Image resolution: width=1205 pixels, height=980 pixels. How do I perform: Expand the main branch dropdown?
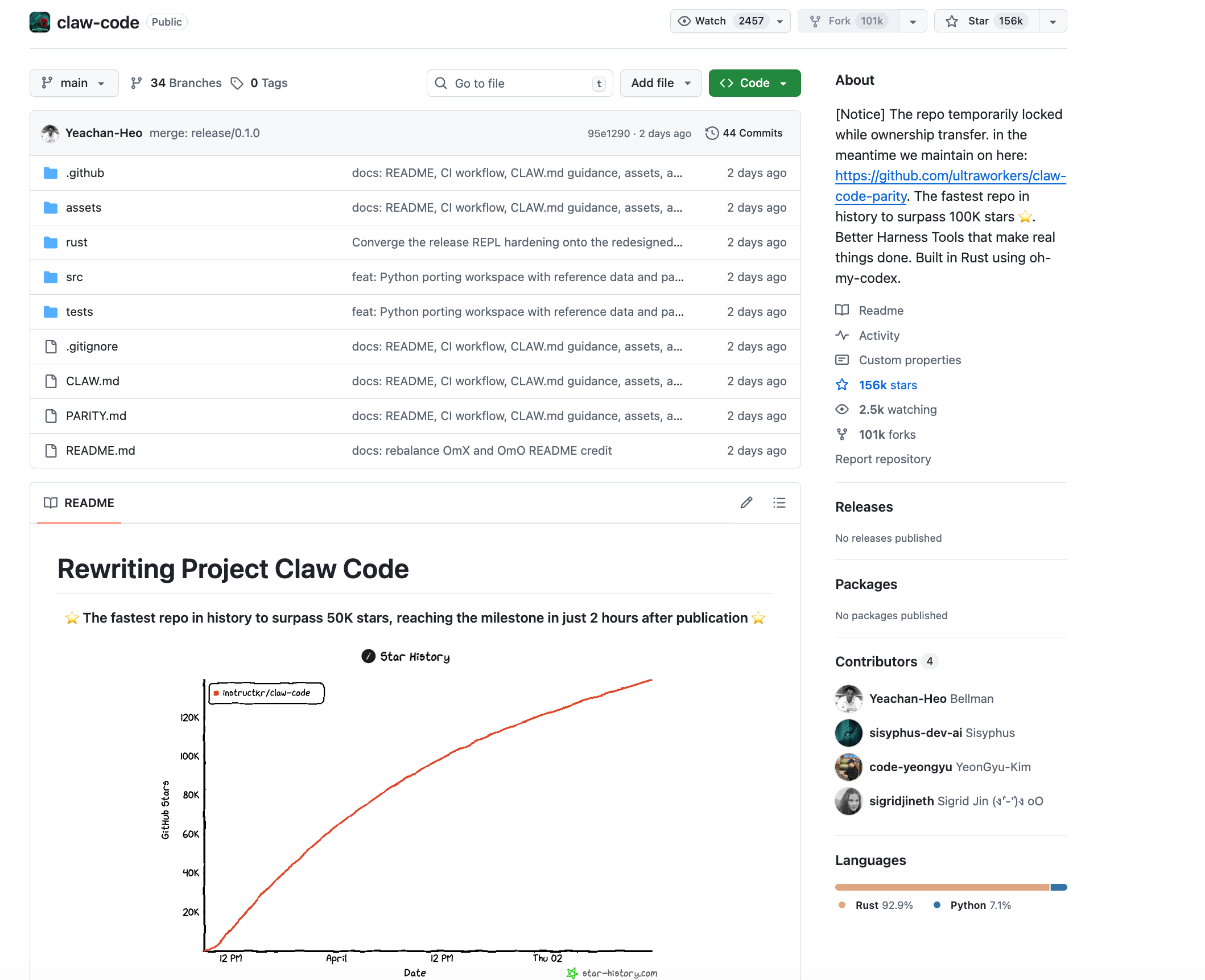tap(74, 83)
